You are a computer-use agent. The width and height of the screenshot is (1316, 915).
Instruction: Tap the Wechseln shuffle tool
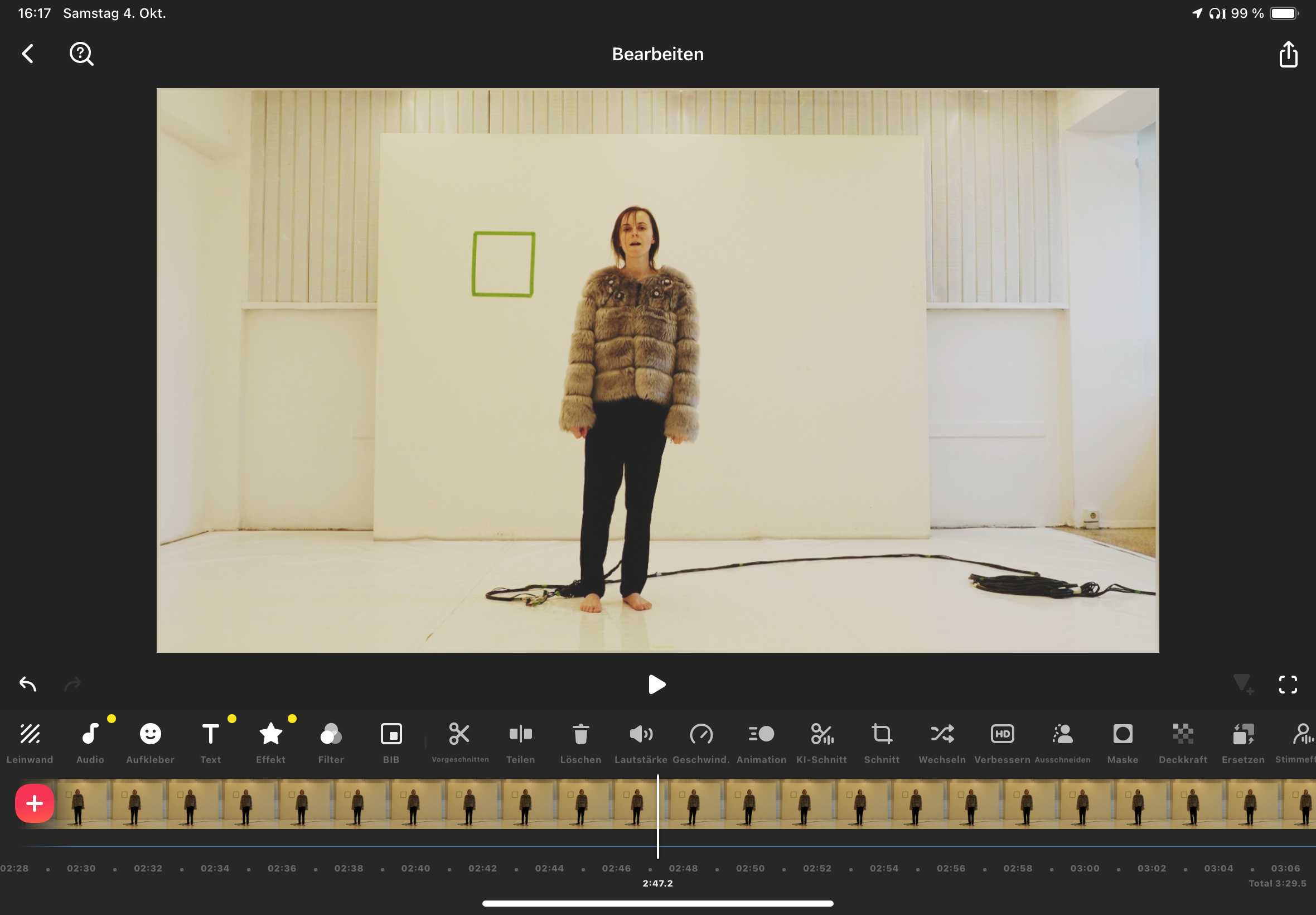click(942, 743)
